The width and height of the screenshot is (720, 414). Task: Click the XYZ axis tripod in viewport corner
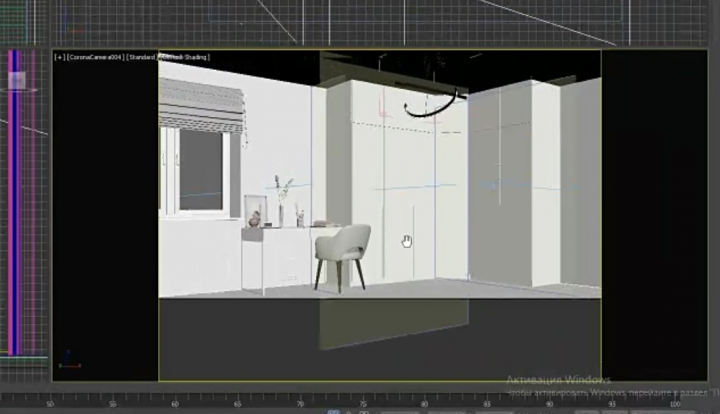tap(69, 360)
